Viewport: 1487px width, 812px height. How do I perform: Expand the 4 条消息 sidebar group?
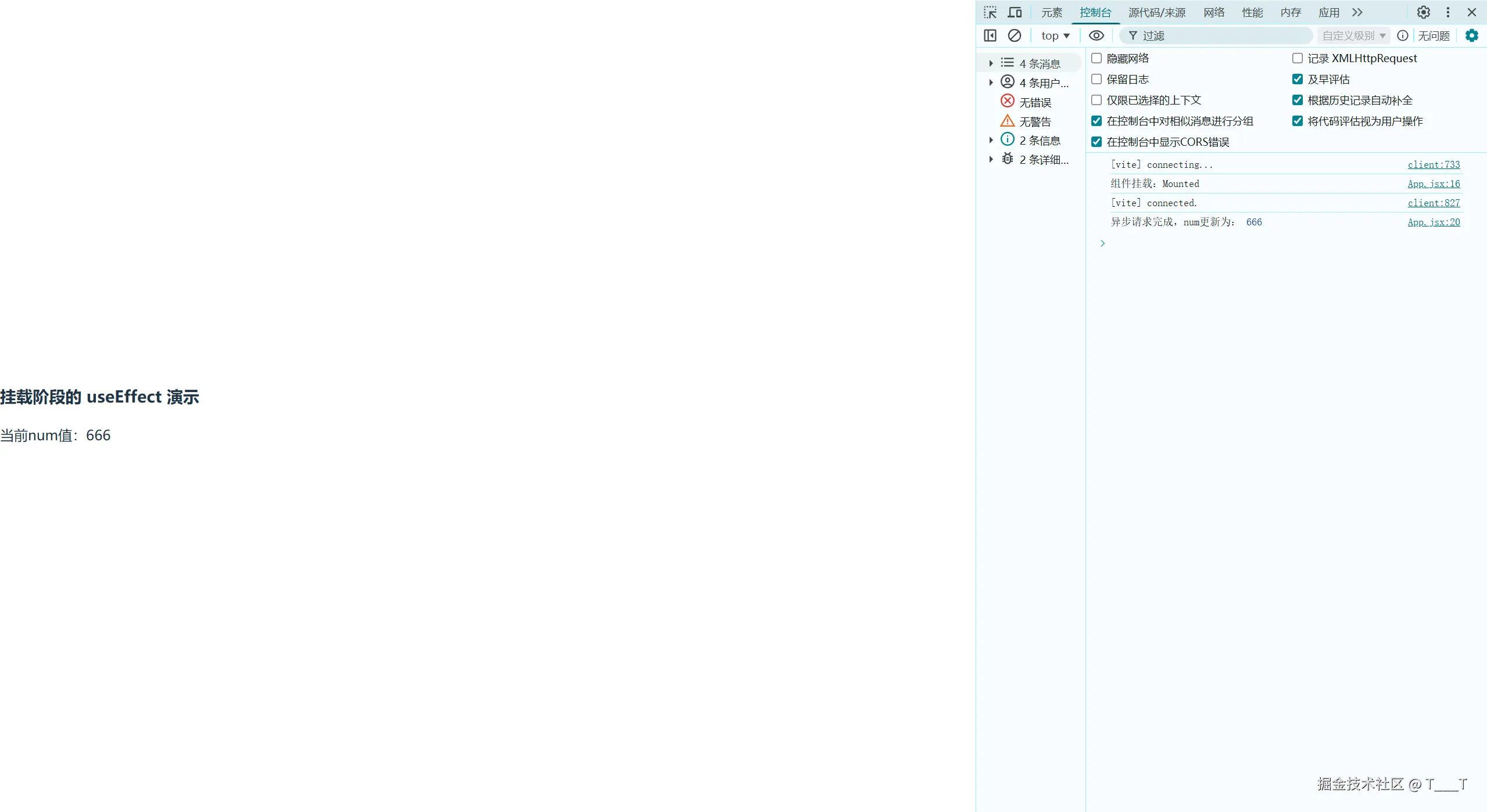991,63
